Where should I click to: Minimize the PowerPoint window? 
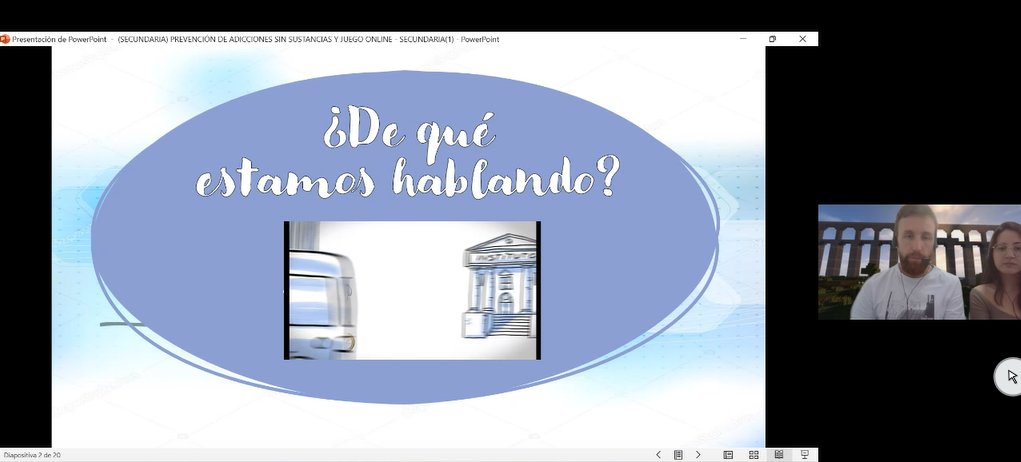(743, 39)
